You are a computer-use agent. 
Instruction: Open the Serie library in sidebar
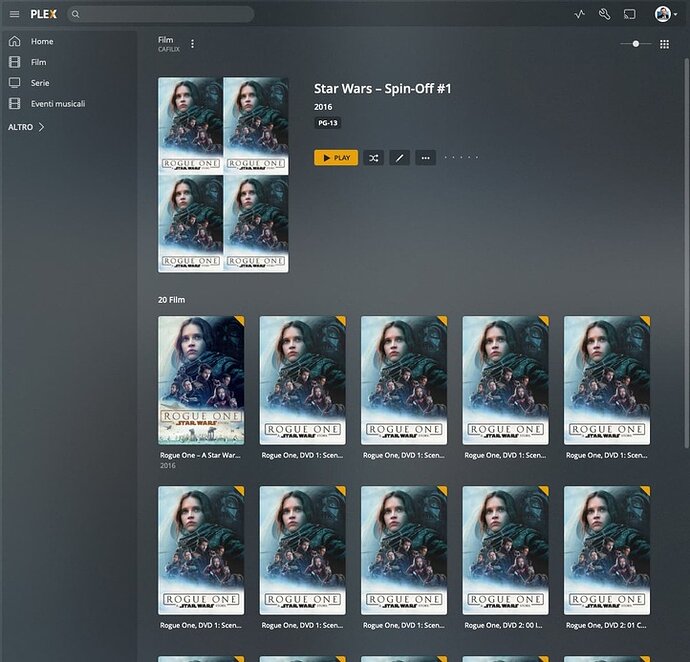40,83
